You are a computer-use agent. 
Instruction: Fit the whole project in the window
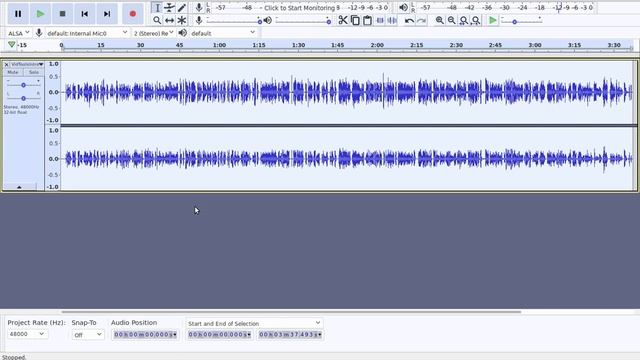(476, 20)
